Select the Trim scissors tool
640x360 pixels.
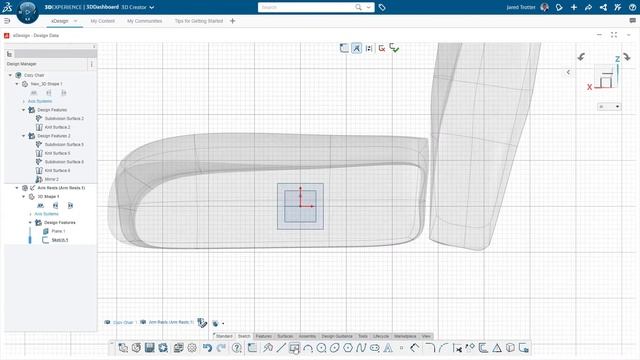457,348
